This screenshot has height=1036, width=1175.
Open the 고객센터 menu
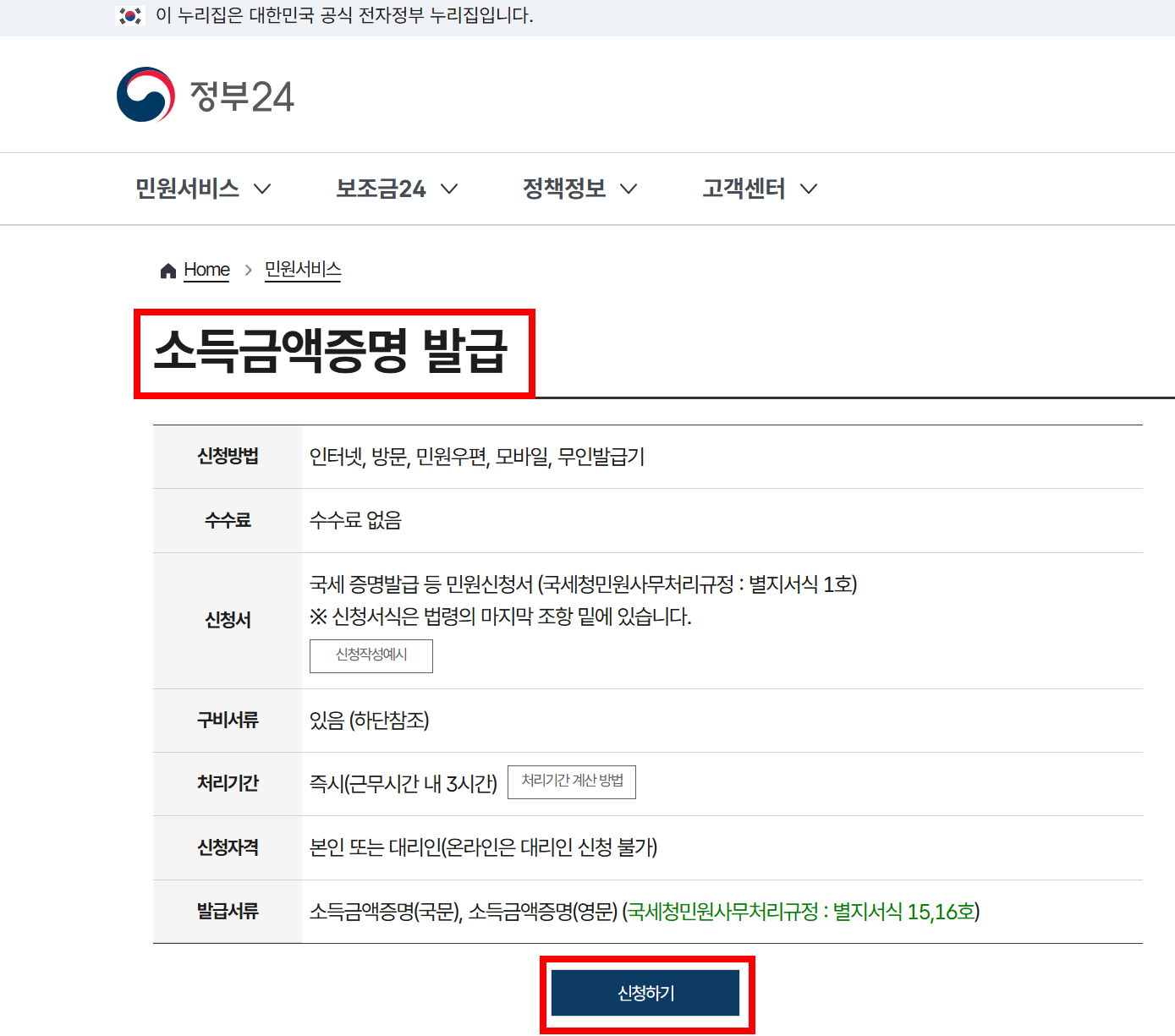(x=744, y=189)
